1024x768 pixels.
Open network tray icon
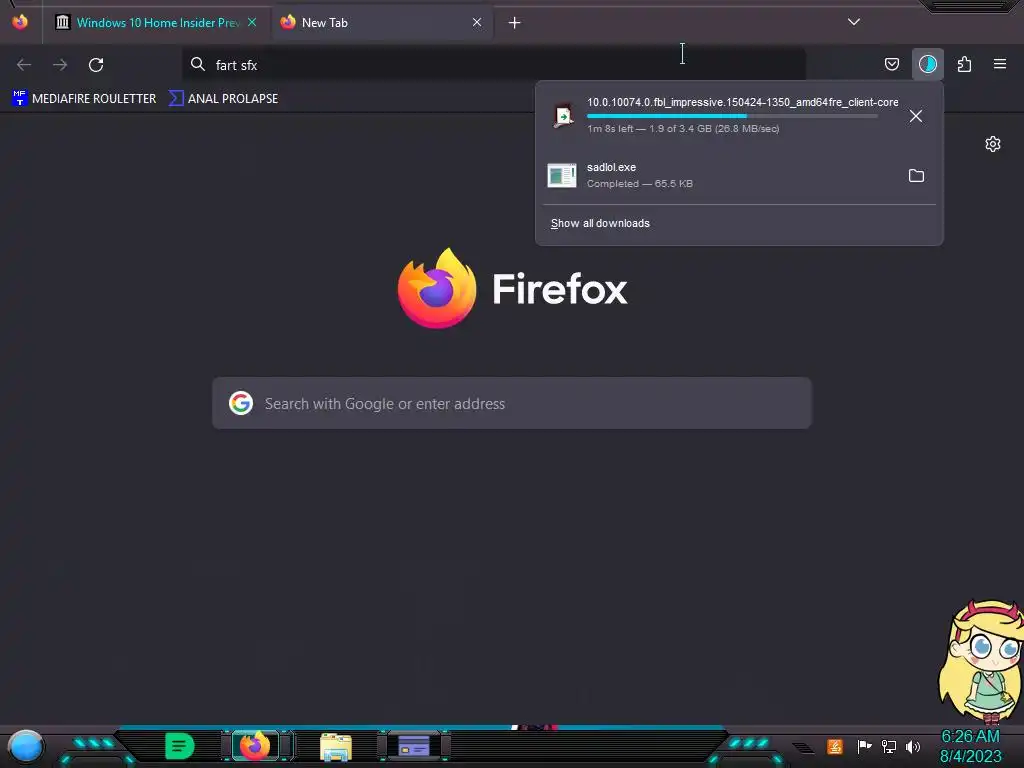click(889, 746)
